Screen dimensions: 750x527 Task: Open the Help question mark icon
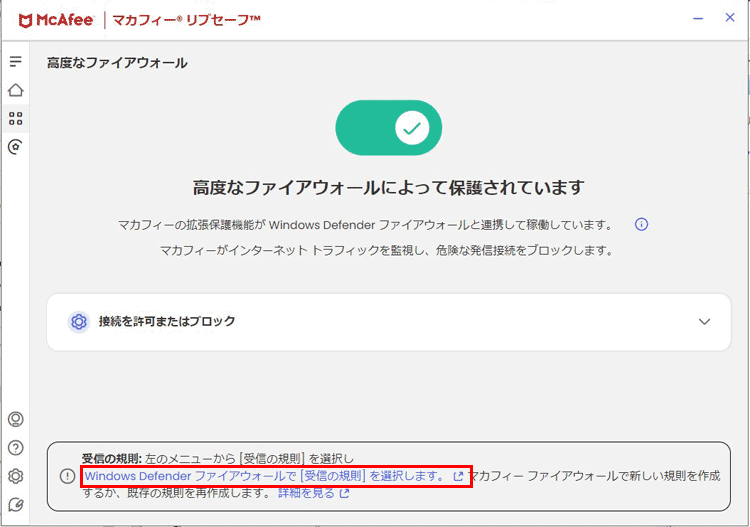click(x=15, y=448)
